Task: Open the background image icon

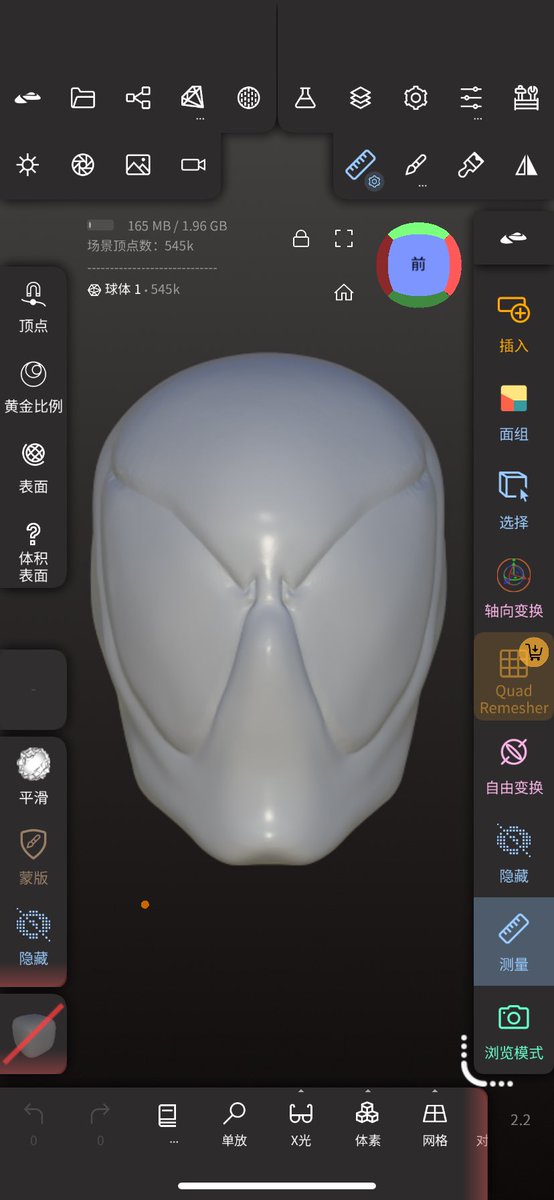Action: pos(138,165)
